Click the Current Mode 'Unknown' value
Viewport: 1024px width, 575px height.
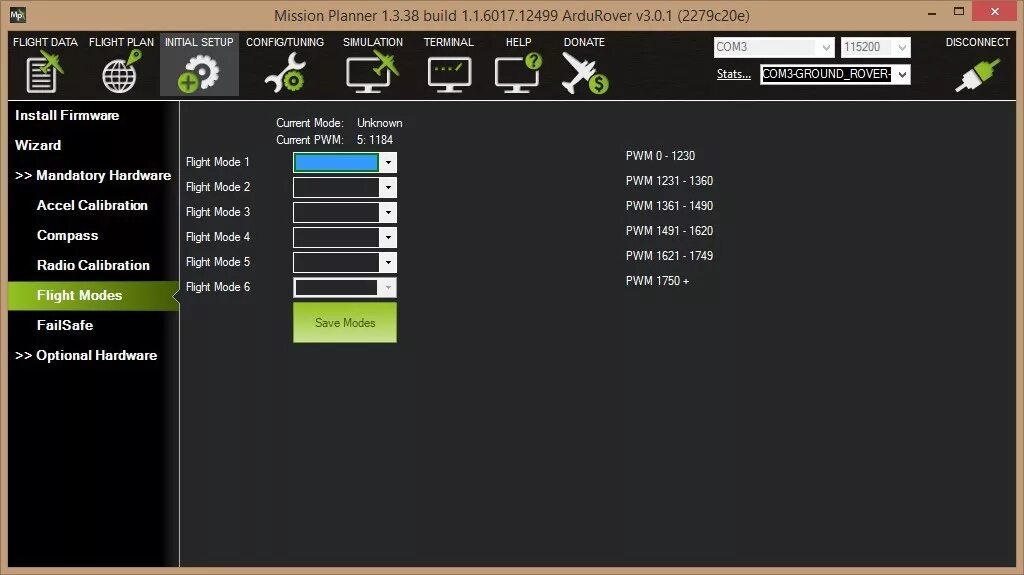coord(379,123)
